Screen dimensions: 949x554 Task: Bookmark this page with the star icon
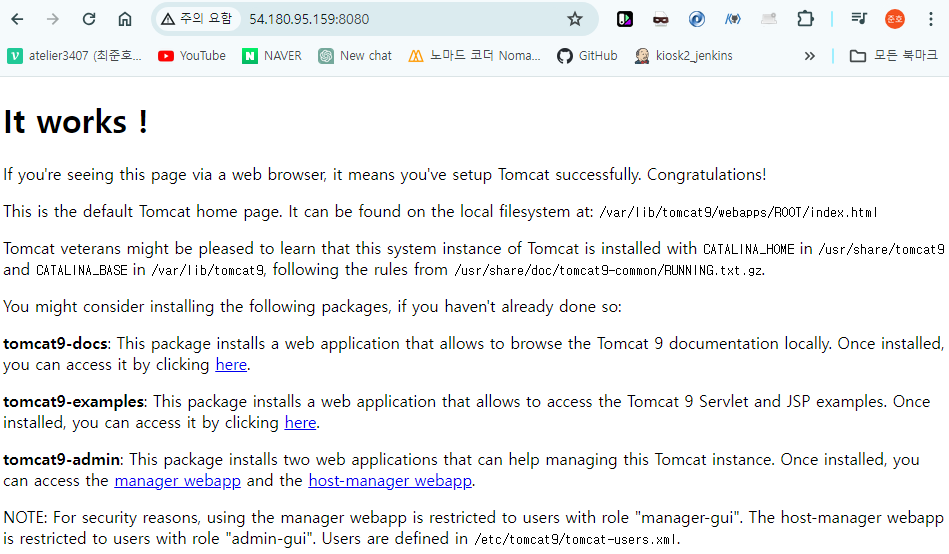[x=575, y=19]
